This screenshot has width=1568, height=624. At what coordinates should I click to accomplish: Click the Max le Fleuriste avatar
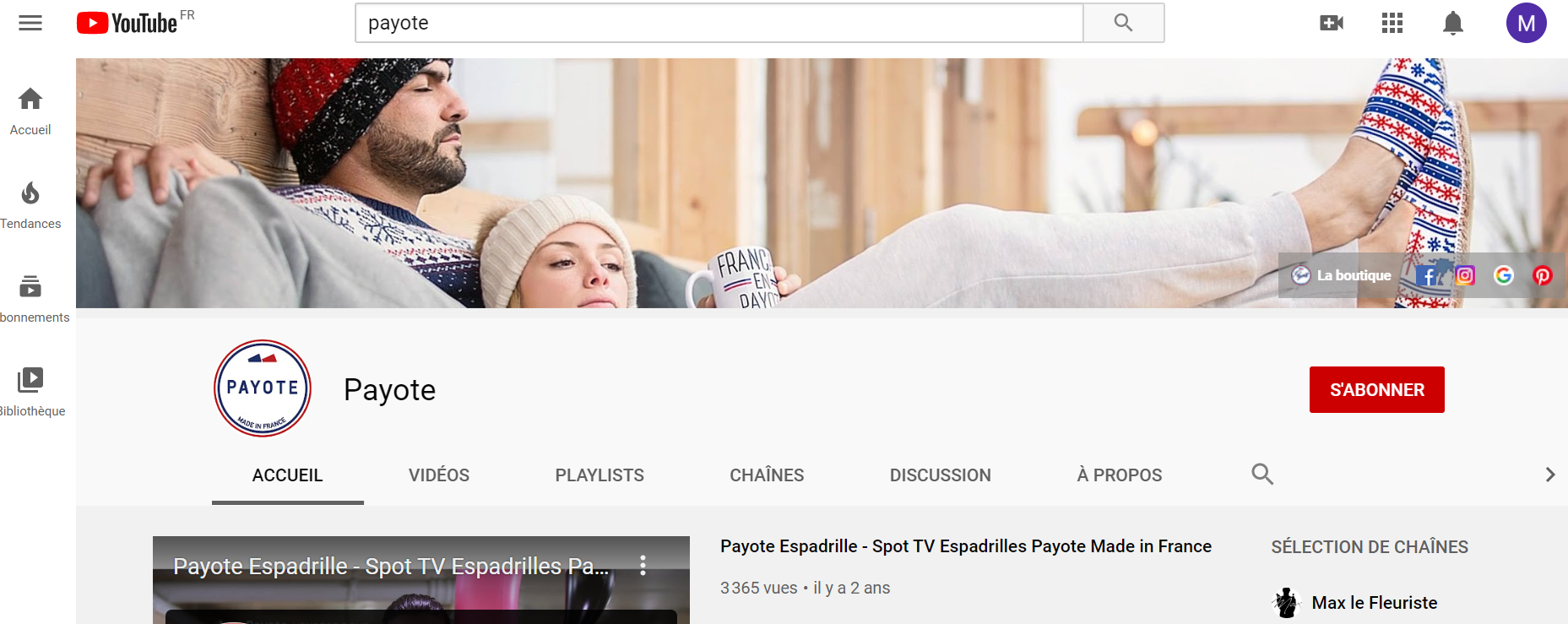(x=1287, y=603)
